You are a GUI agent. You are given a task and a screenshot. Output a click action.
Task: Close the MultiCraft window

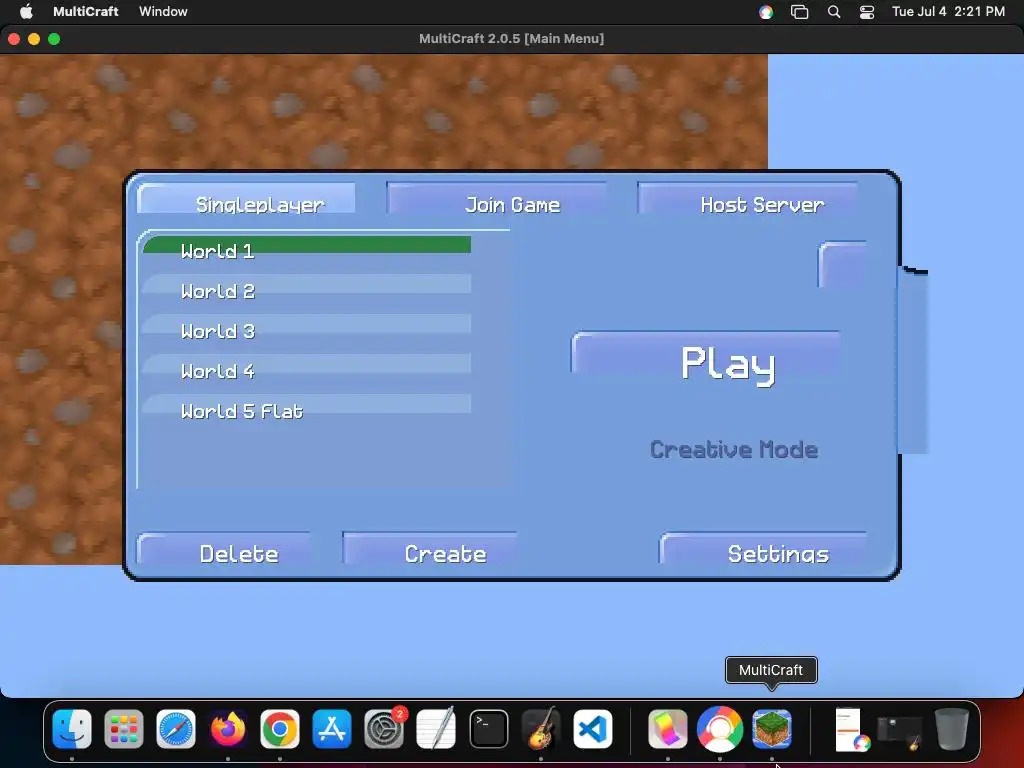tap(14, 39)
